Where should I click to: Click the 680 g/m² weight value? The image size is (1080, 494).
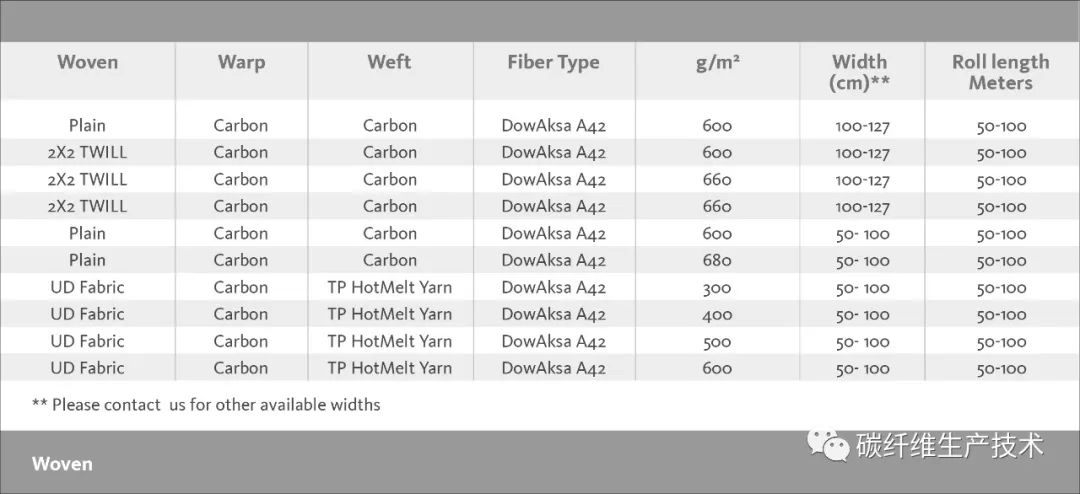tap(717, 260)
